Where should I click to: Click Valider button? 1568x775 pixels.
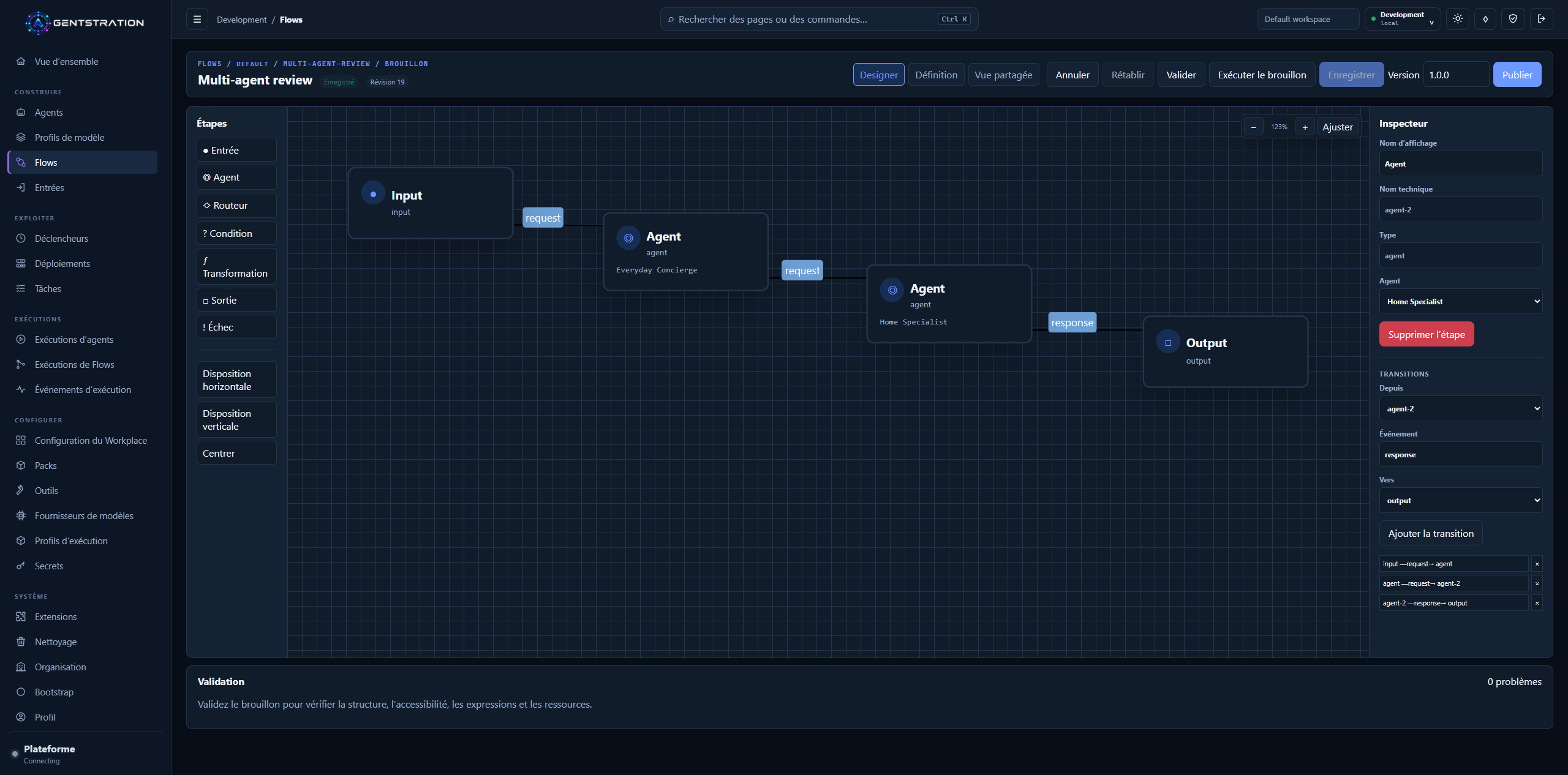tap(1181, 75)
